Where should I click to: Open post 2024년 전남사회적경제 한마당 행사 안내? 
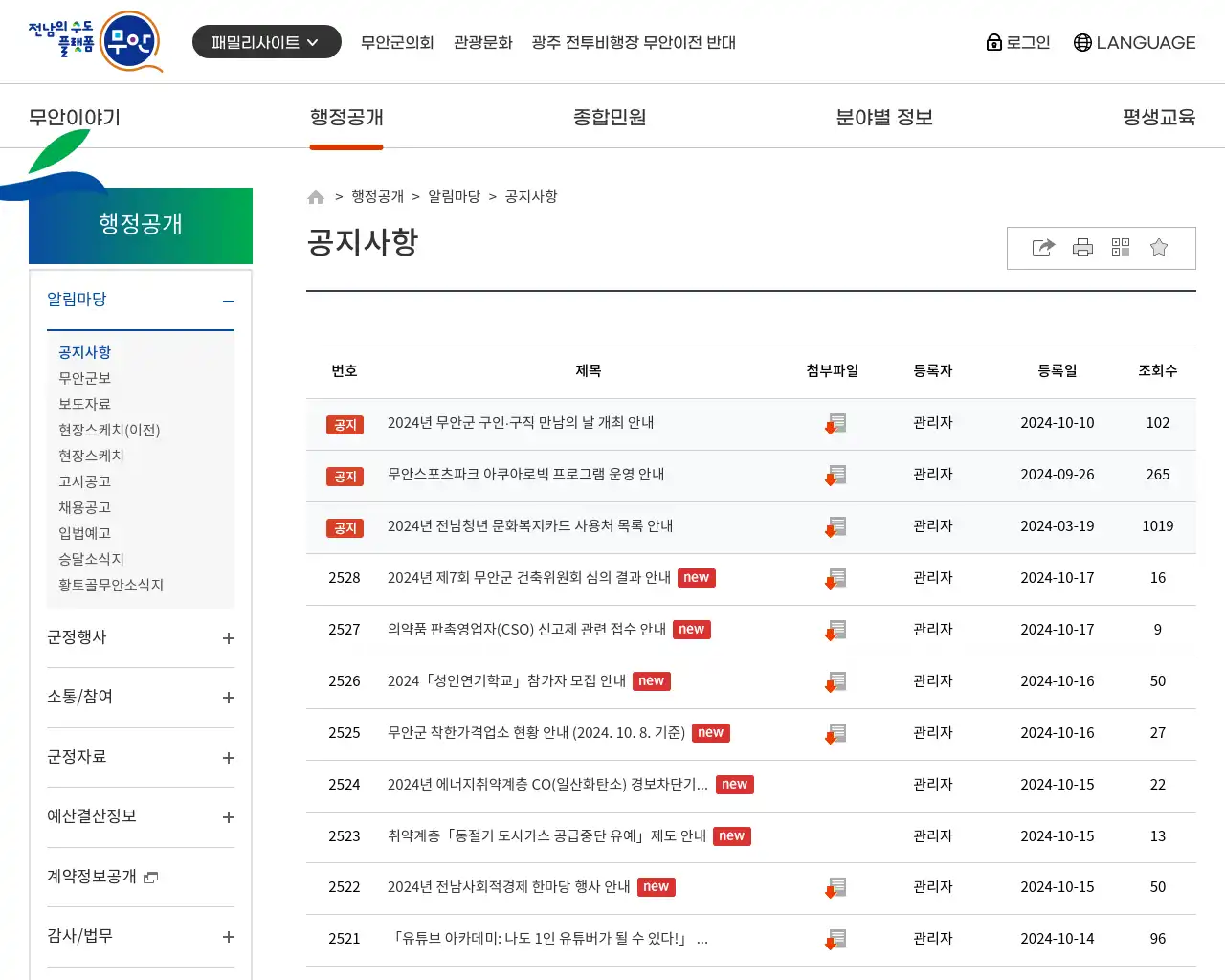509,887
